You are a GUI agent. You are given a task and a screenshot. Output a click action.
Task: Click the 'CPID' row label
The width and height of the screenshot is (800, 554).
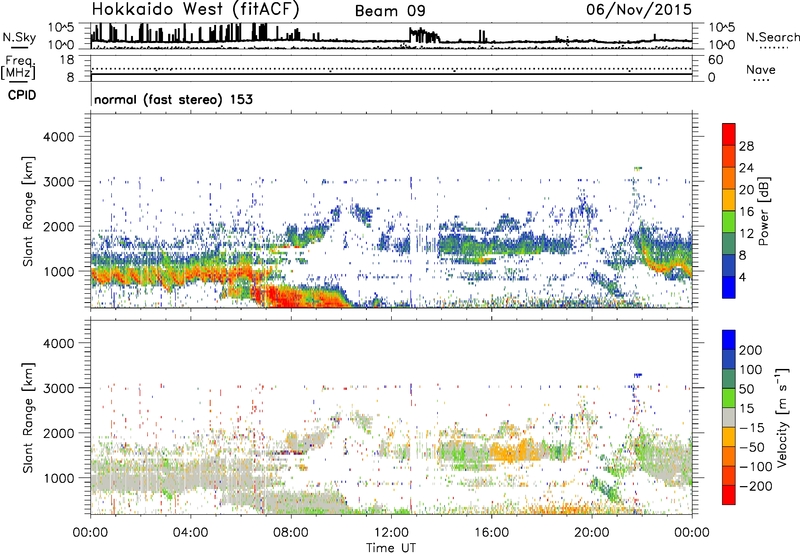[x=22, y=95]
